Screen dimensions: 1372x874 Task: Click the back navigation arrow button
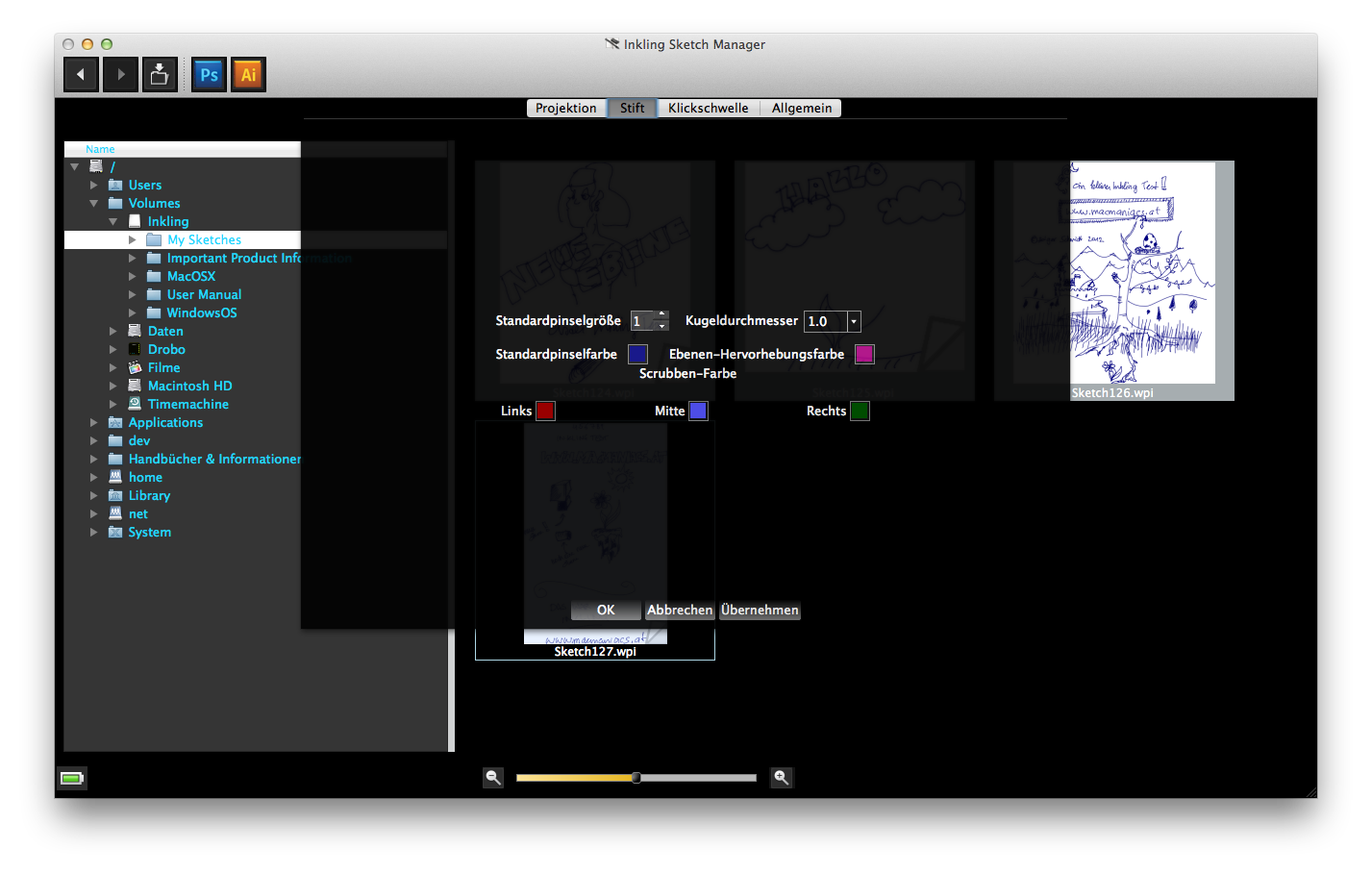coord(81,74)
